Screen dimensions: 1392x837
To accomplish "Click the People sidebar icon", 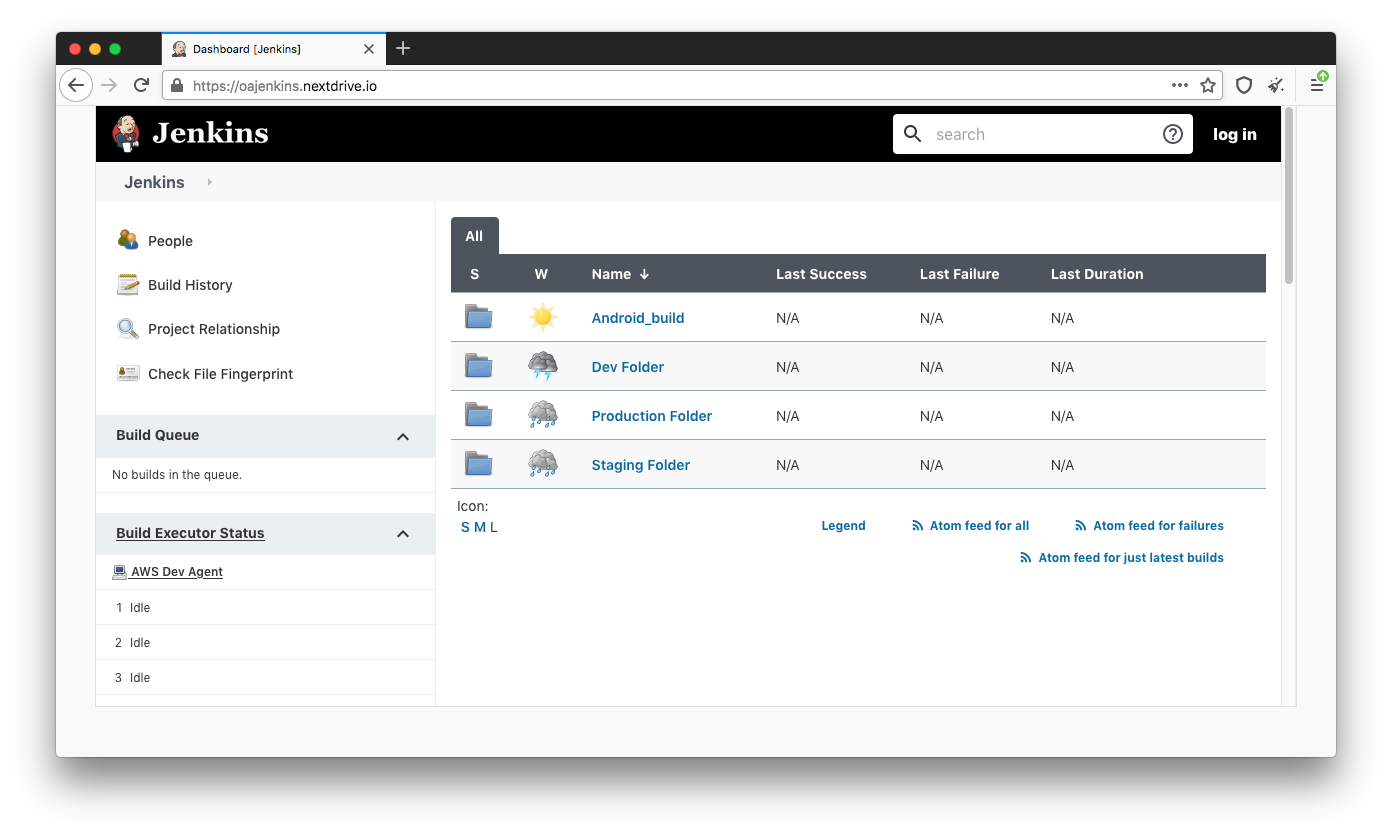I will [128, 240].
